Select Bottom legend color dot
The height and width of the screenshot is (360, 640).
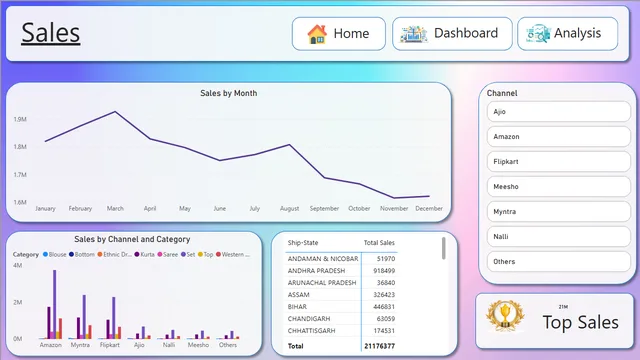pos(71,254)
